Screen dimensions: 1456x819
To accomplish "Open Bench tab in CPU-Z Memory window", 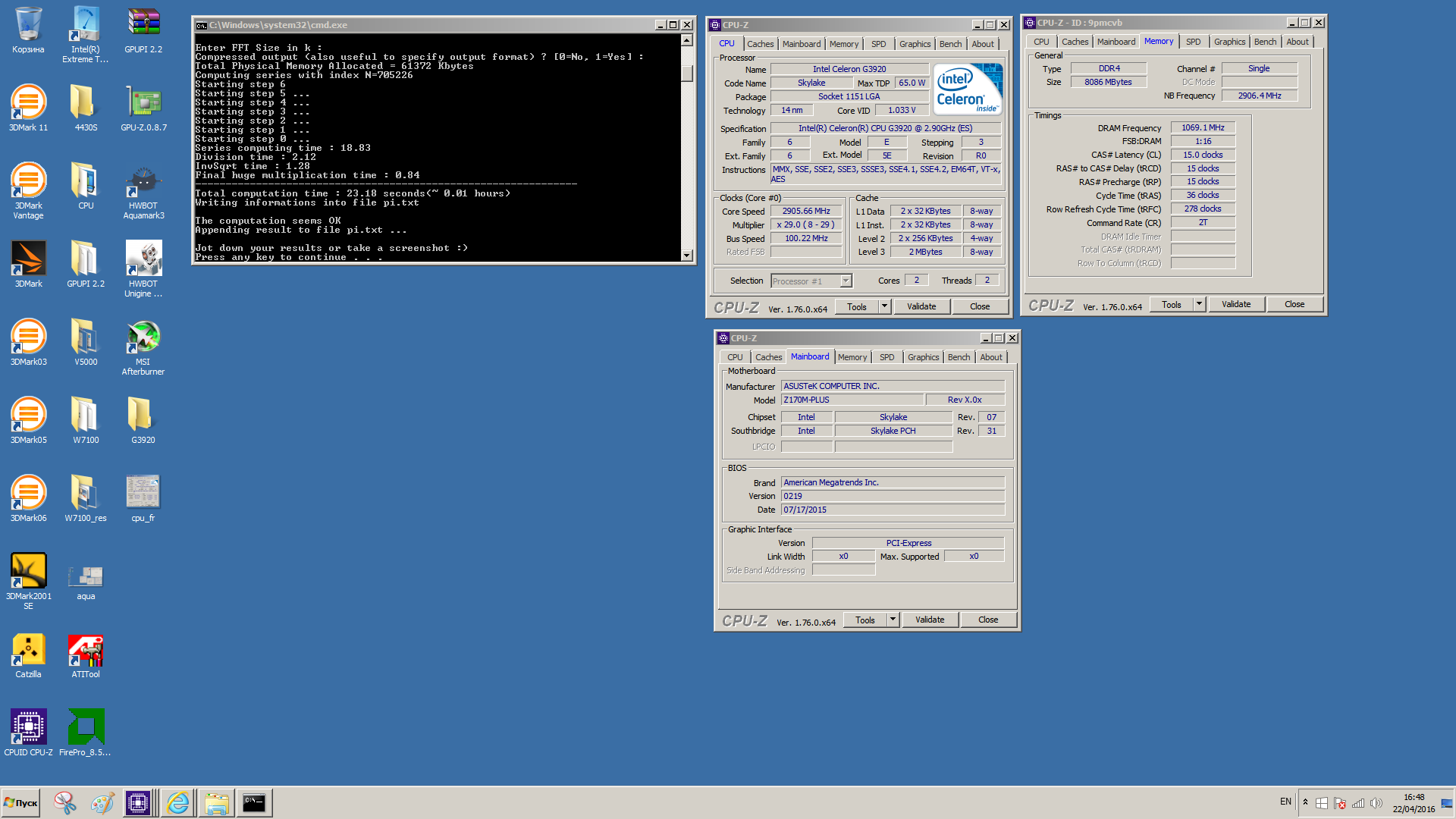I will click(1265, 42).
